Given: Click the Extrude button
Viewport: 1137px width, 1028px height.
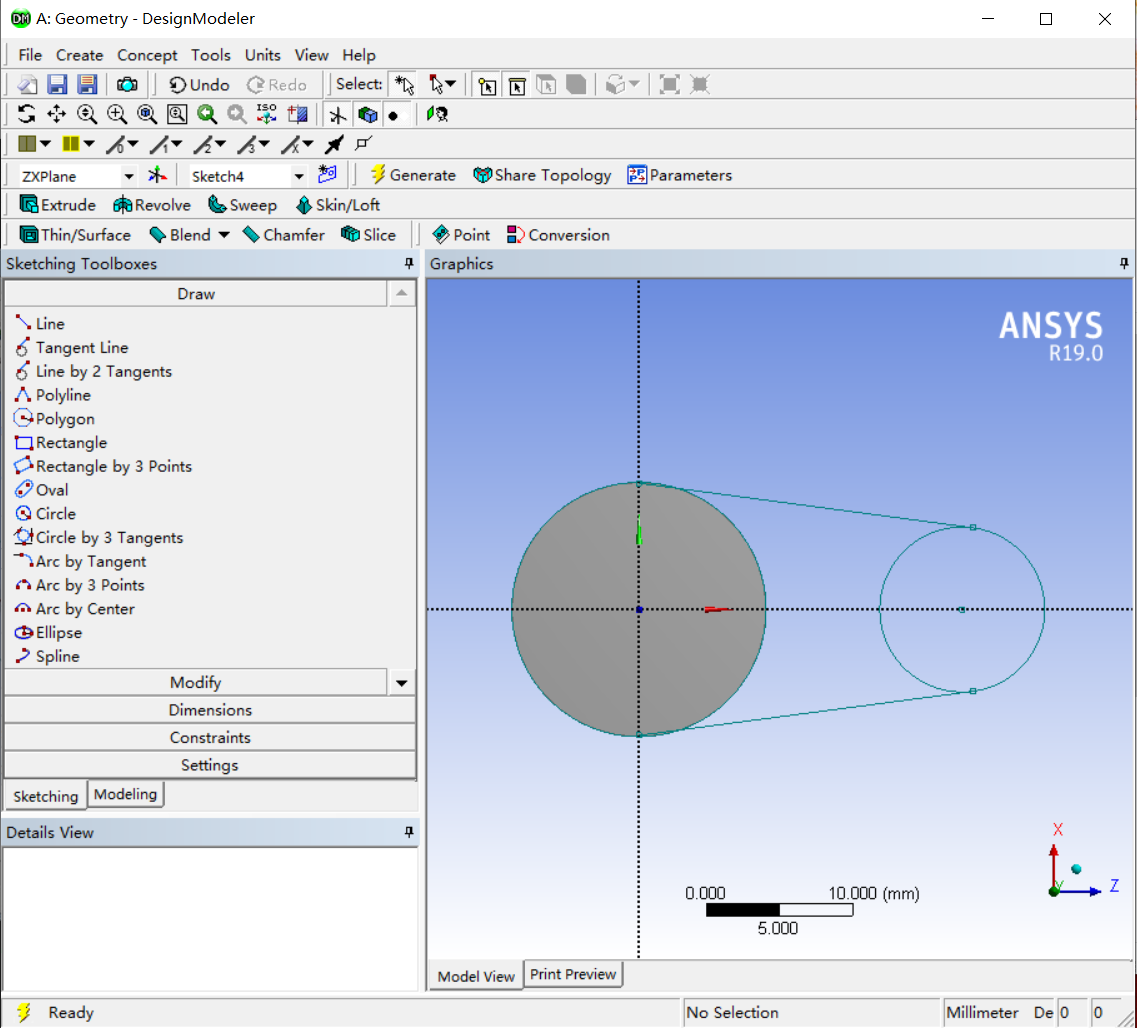Looking at the screenshot, I should click(x=57, y=205).
